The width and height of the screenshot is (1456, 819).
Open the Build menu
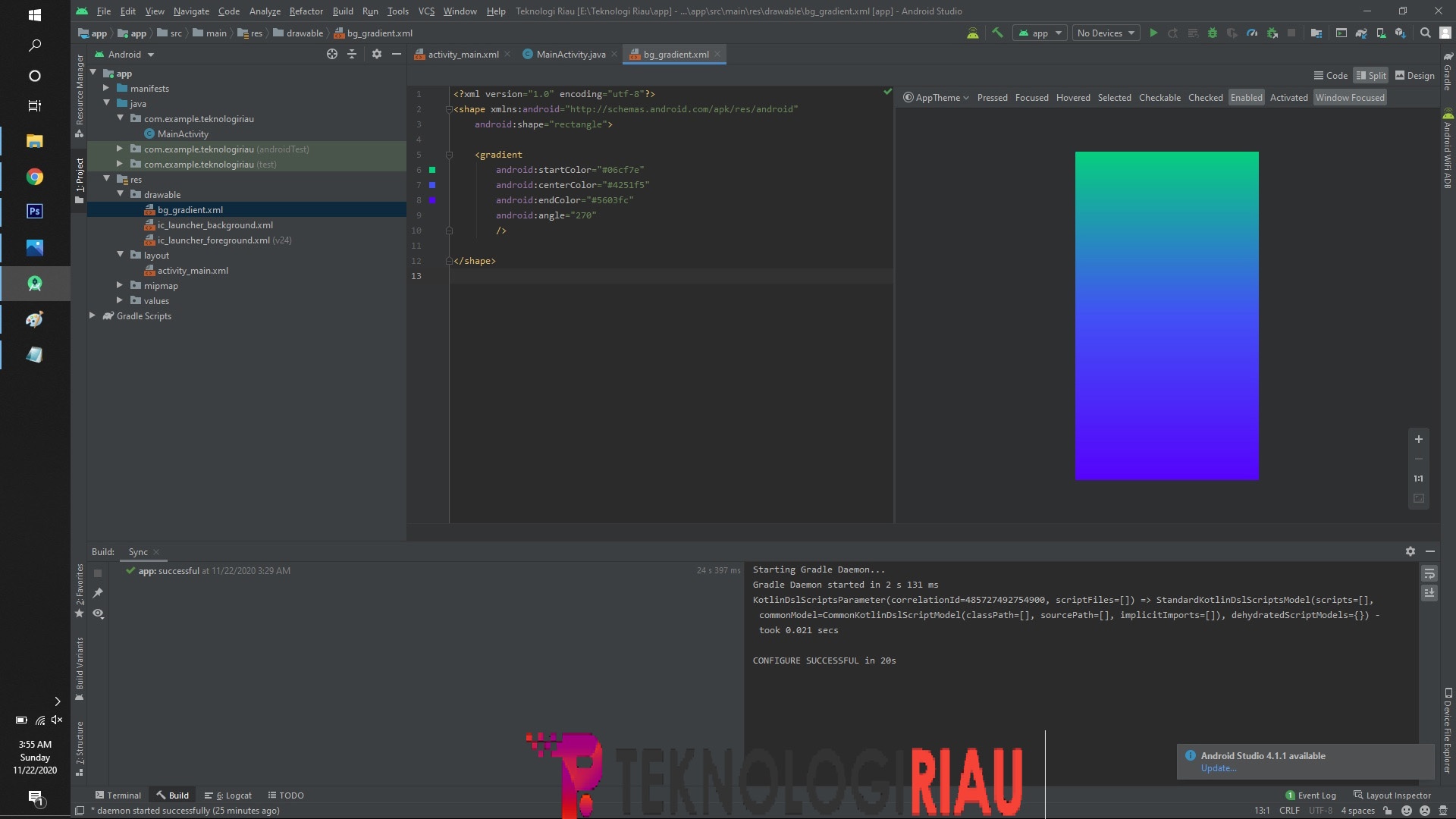point(342,11)
